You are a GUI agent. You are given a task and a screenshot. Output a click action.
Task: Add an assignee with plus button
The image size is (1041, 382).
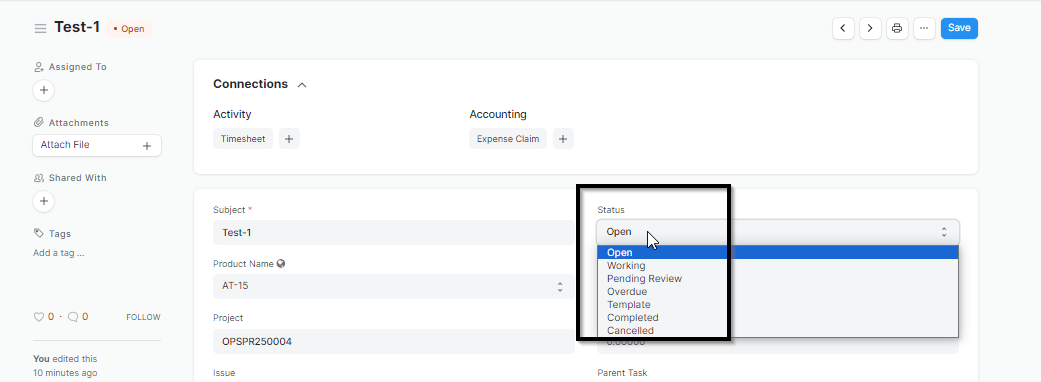44,90
